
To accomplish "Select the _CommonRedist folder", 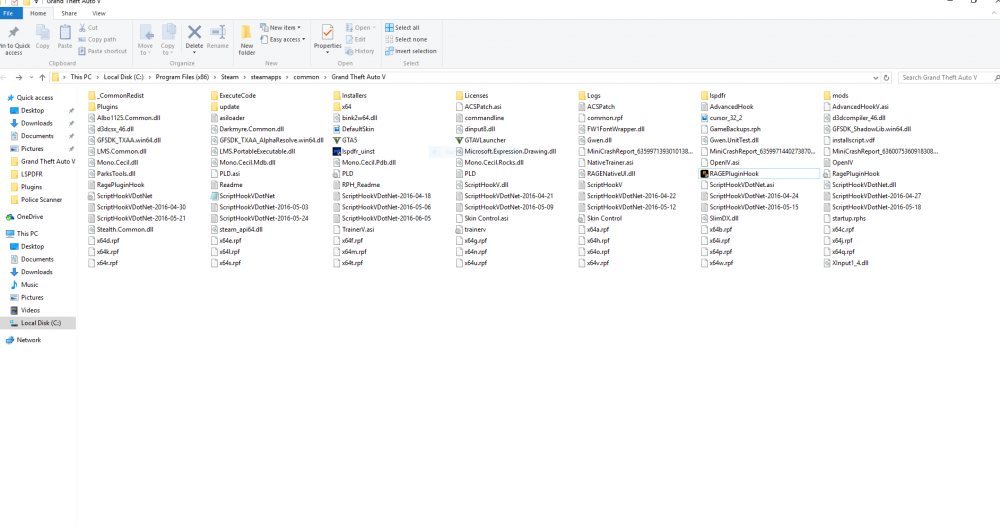I will (116, 96).
